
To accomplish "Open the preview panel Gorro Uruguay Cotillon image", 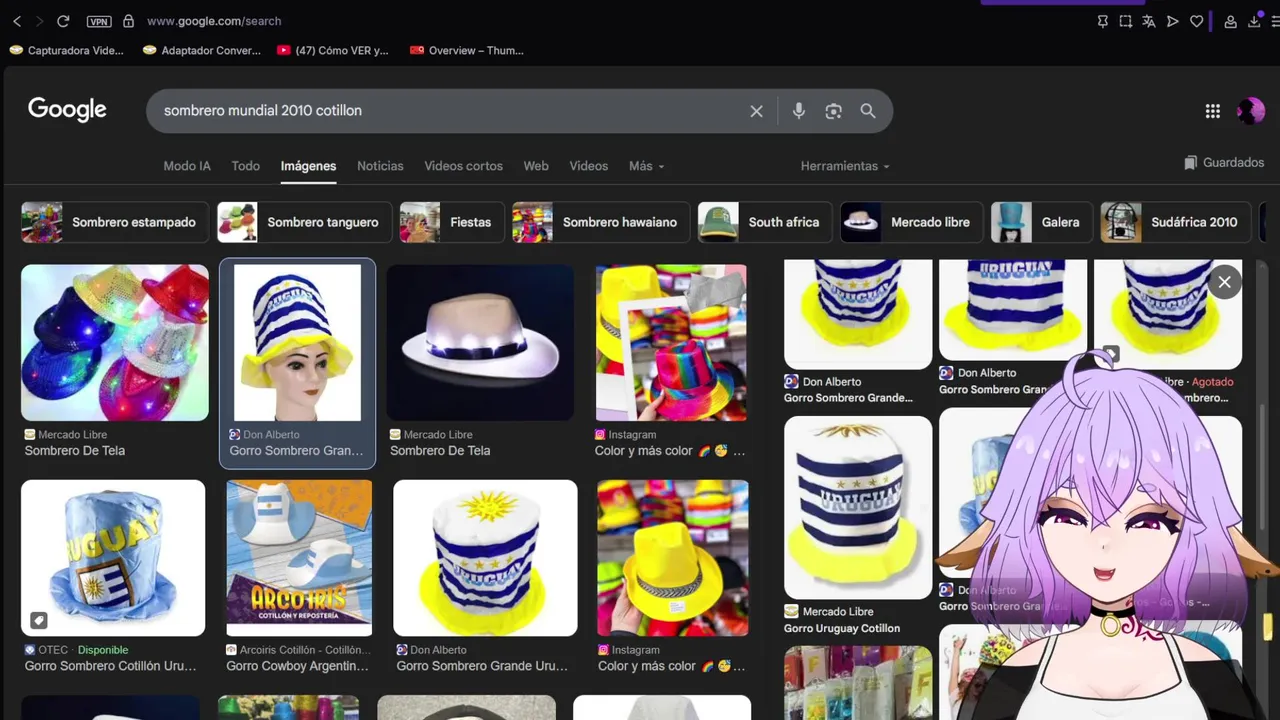I will coord(858,508).
